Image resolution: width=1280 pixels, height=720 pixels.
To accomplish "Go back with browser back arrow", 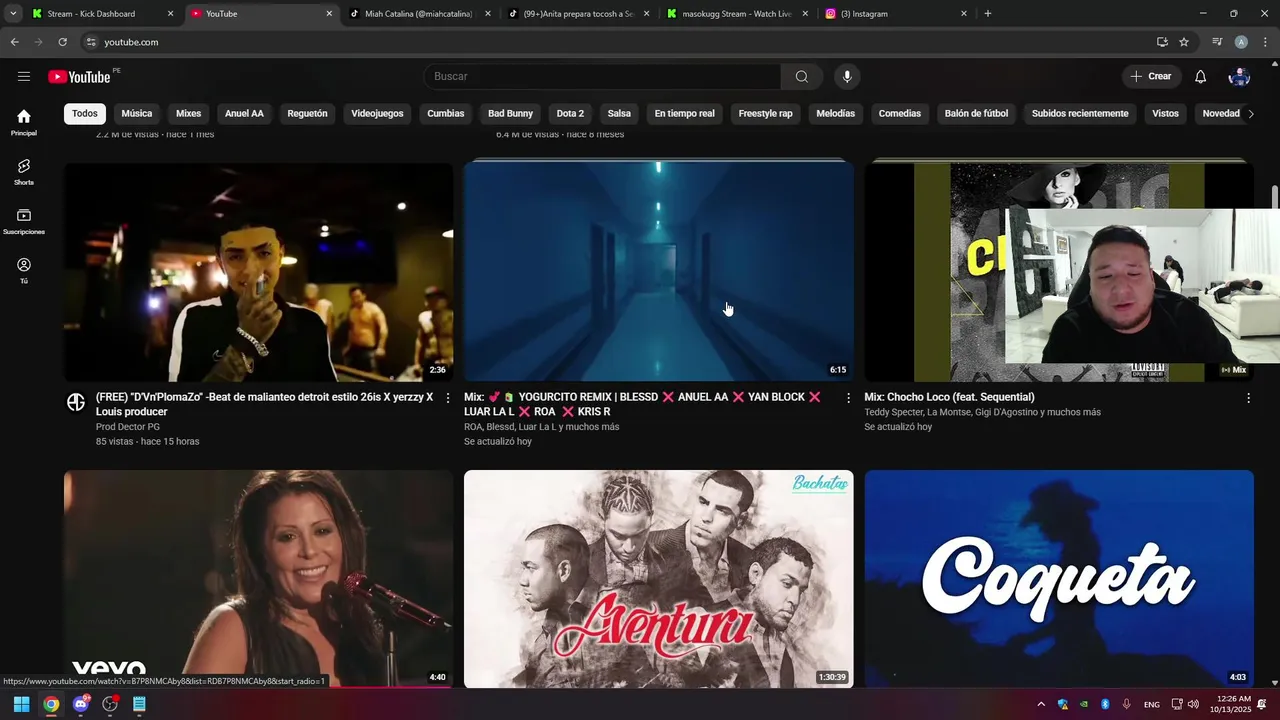I will 14,42.
